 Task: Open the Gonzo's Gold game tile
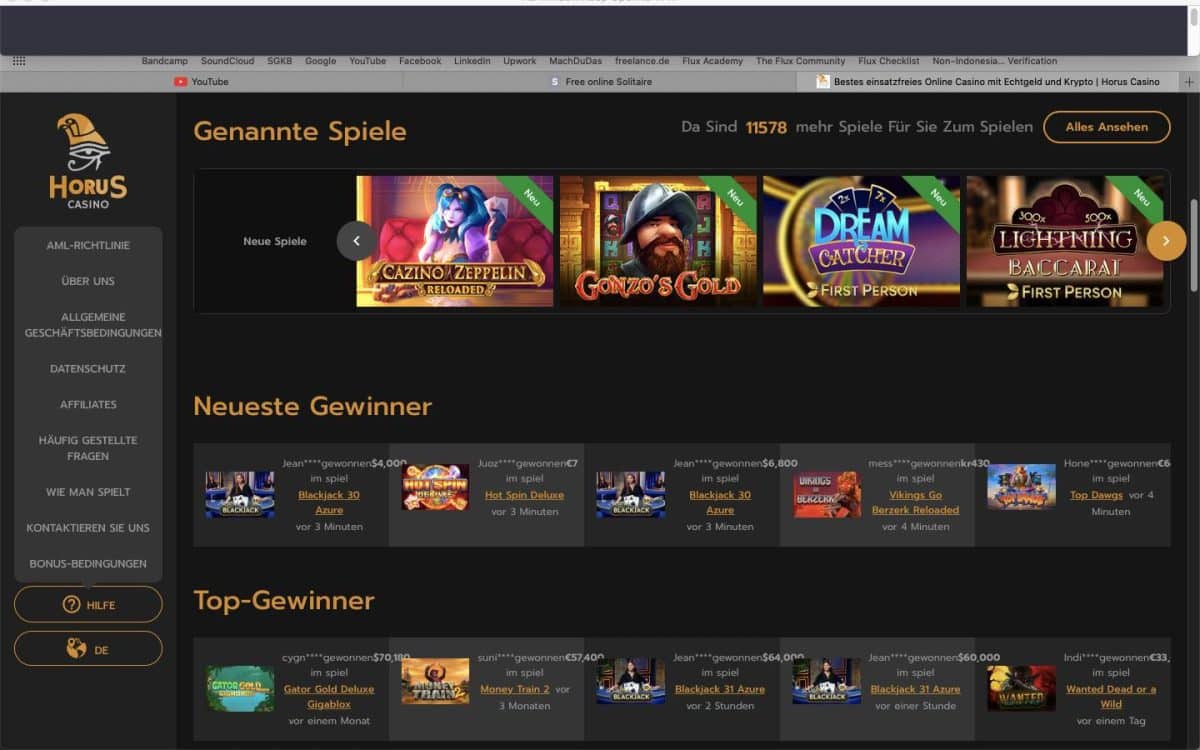(x=658, y=241)
